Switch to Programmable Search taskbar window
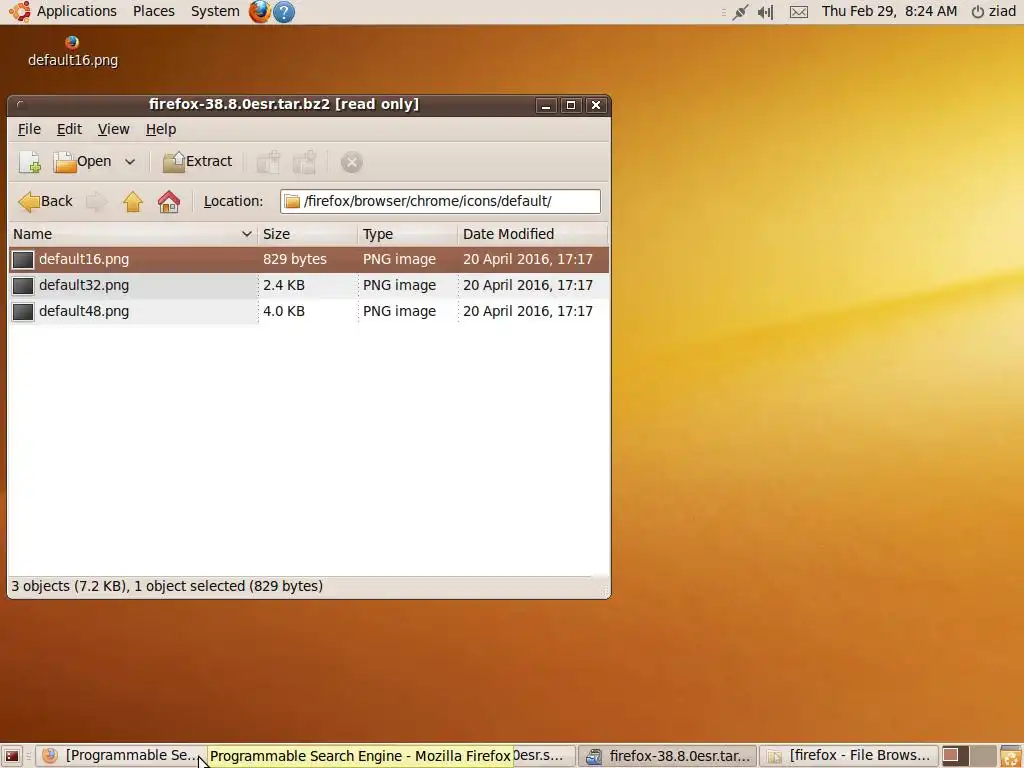This screenshot has width=1024, height=768. [121, 756]
